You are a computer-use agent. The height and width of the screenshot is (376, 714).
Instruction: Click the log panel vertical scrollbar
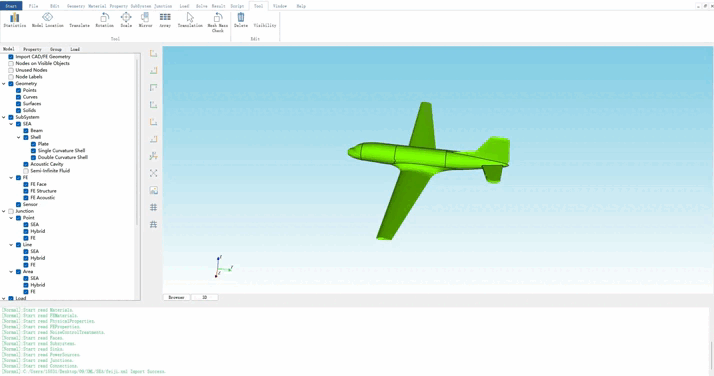coord(711,355)
